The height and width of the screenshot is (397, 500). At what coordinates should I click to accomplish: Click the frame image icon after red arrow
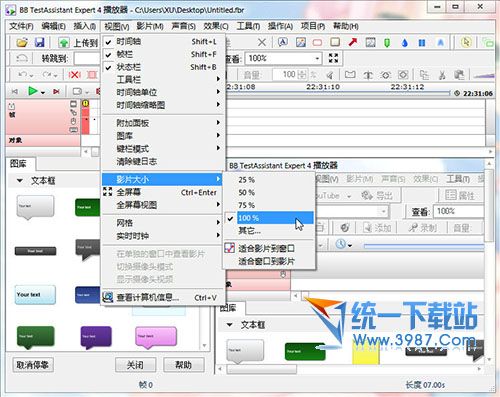(370, 42)
